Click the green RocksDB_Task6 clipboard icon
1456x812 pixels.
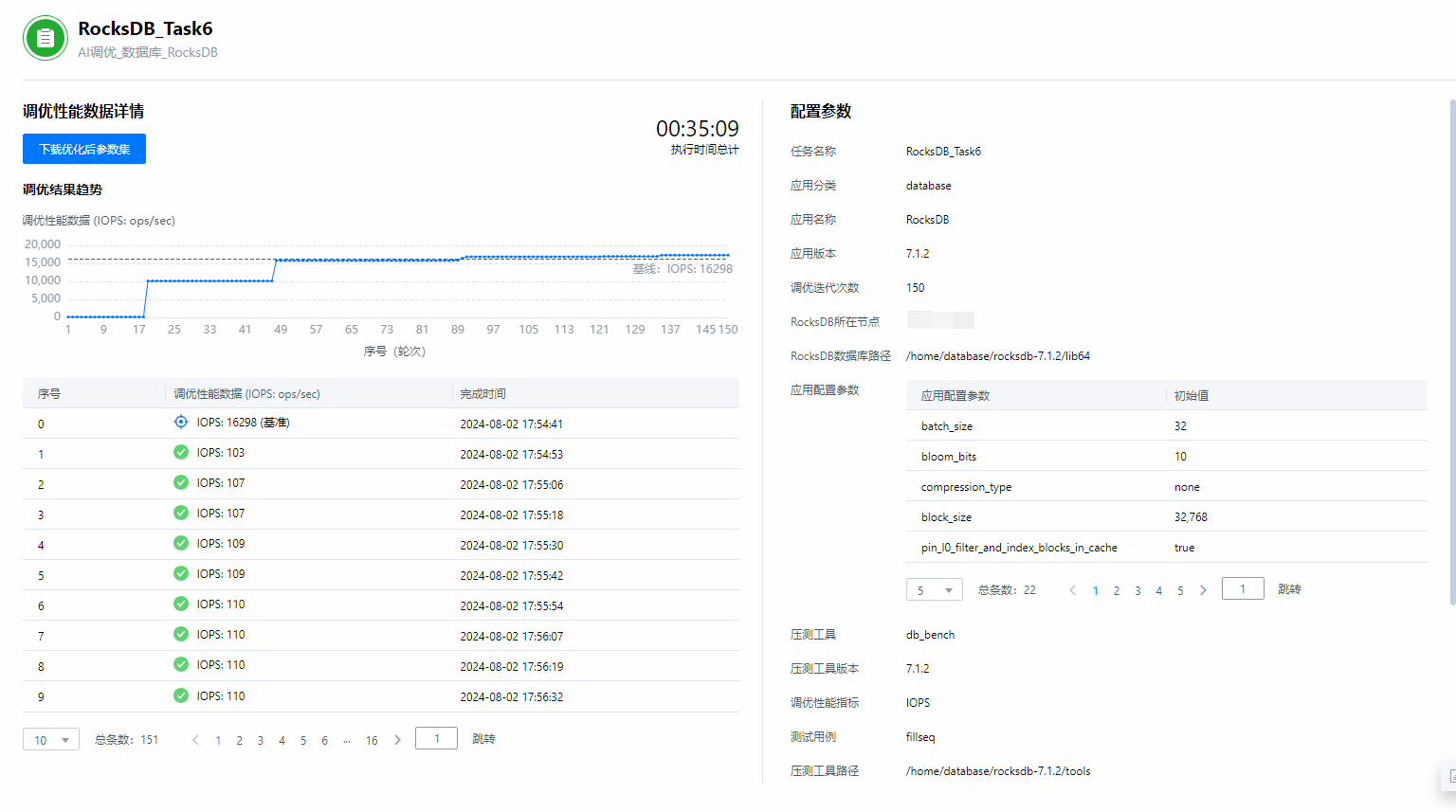[45, 38]
